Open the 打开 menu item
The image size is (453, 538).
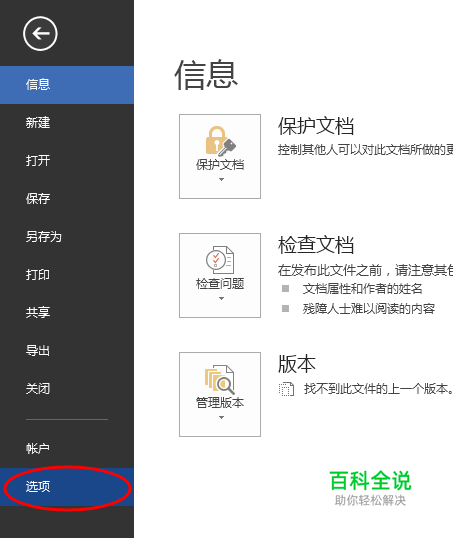pos(67,161)
